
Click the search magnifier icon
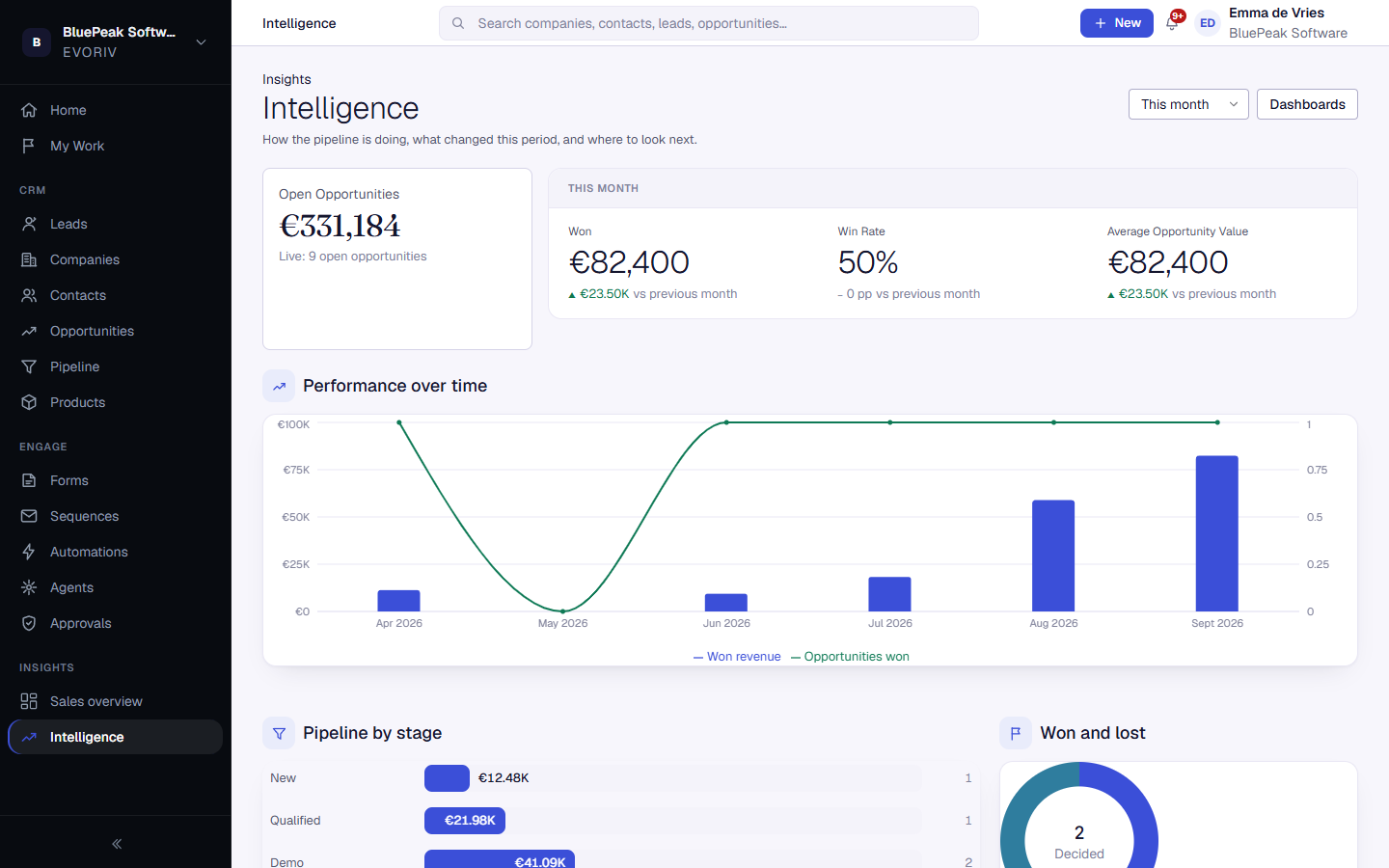click(x=458, y=23)
